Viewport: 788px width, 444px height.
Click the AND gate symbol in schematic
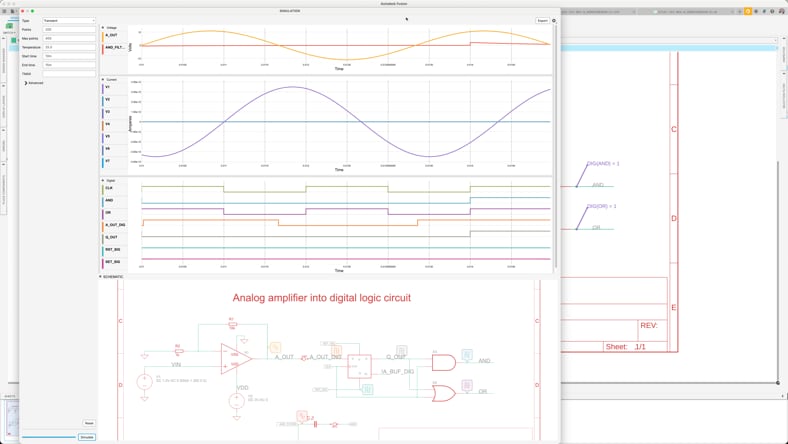(x=443, y=361)
